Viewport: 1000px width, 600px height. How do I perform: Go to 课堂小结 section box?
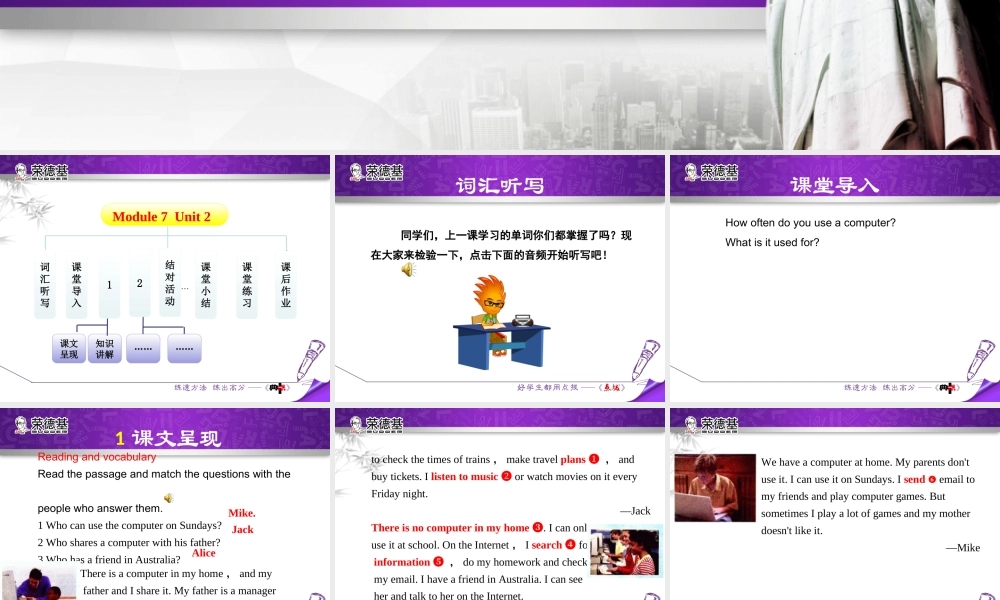pos(206,286)
